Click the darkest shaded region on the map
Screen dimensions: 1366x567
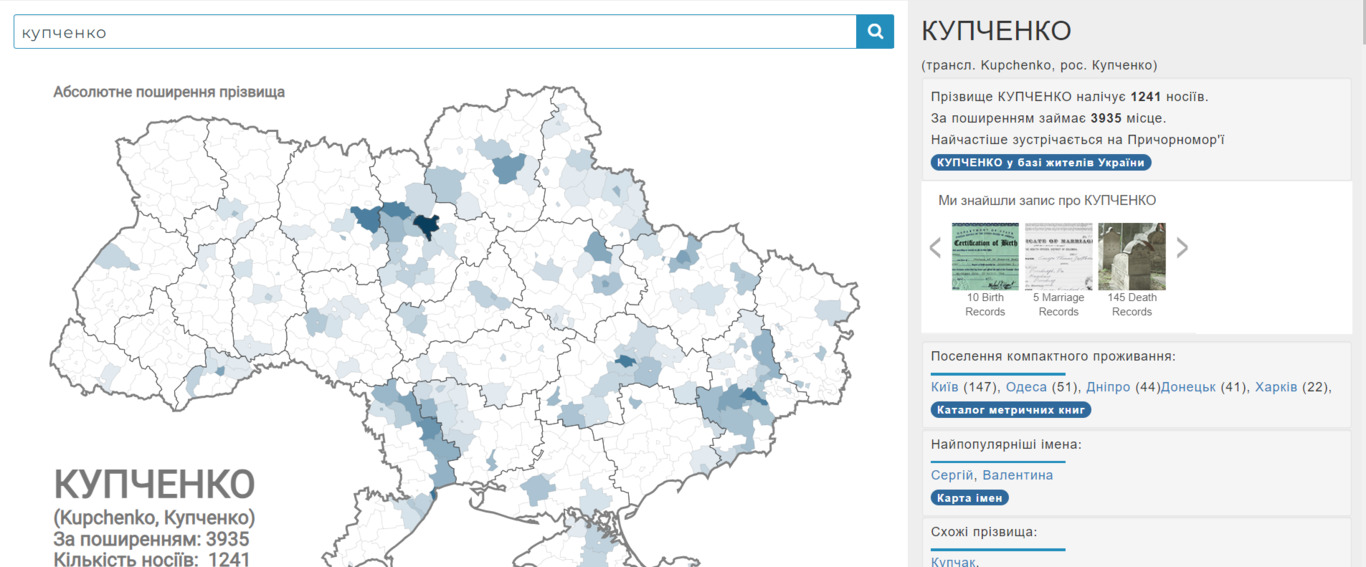(x=428, y=226)
